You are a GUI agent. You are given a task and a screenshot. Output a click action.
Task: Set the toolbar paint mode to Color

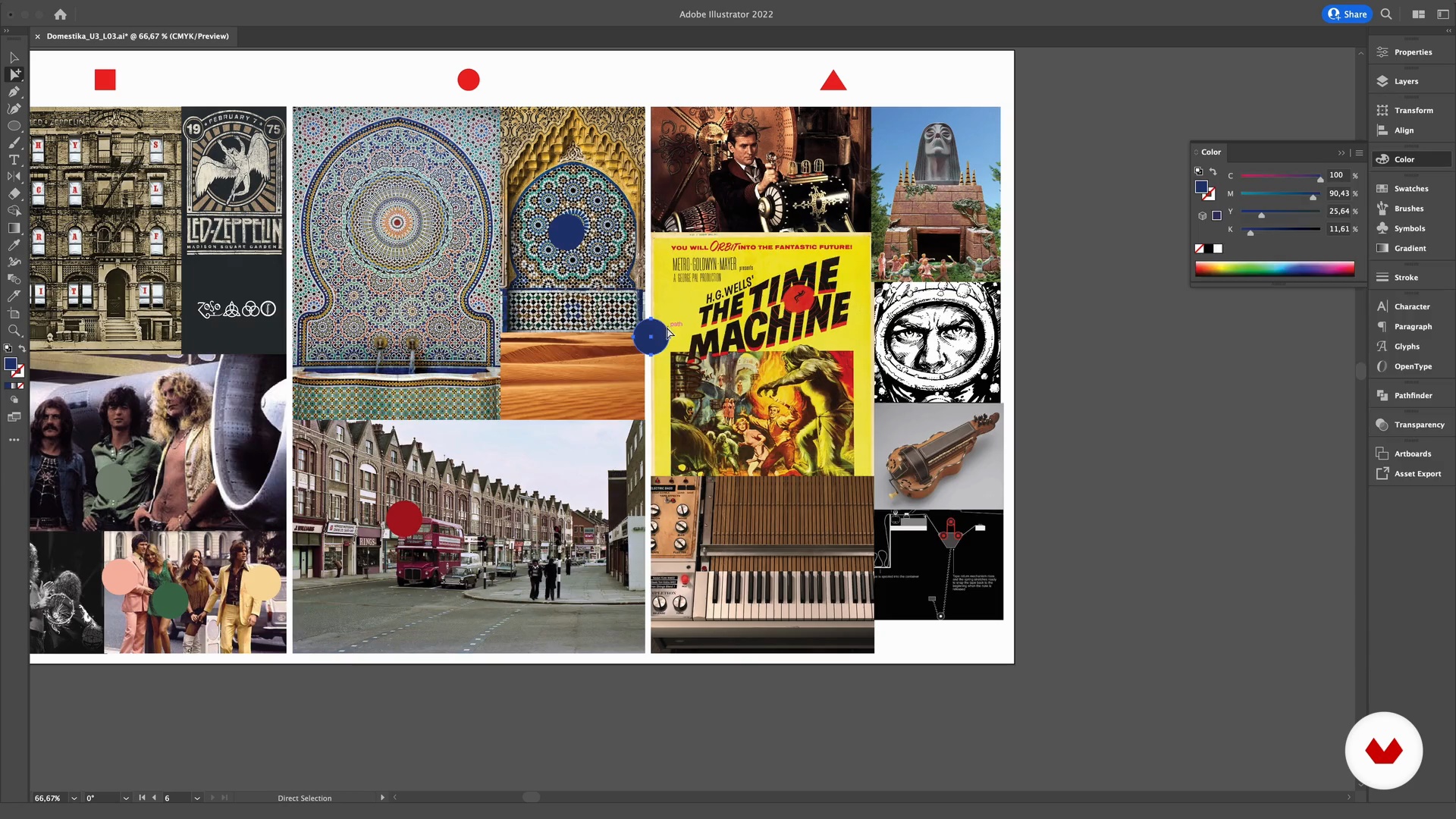(x=8, y=386)
